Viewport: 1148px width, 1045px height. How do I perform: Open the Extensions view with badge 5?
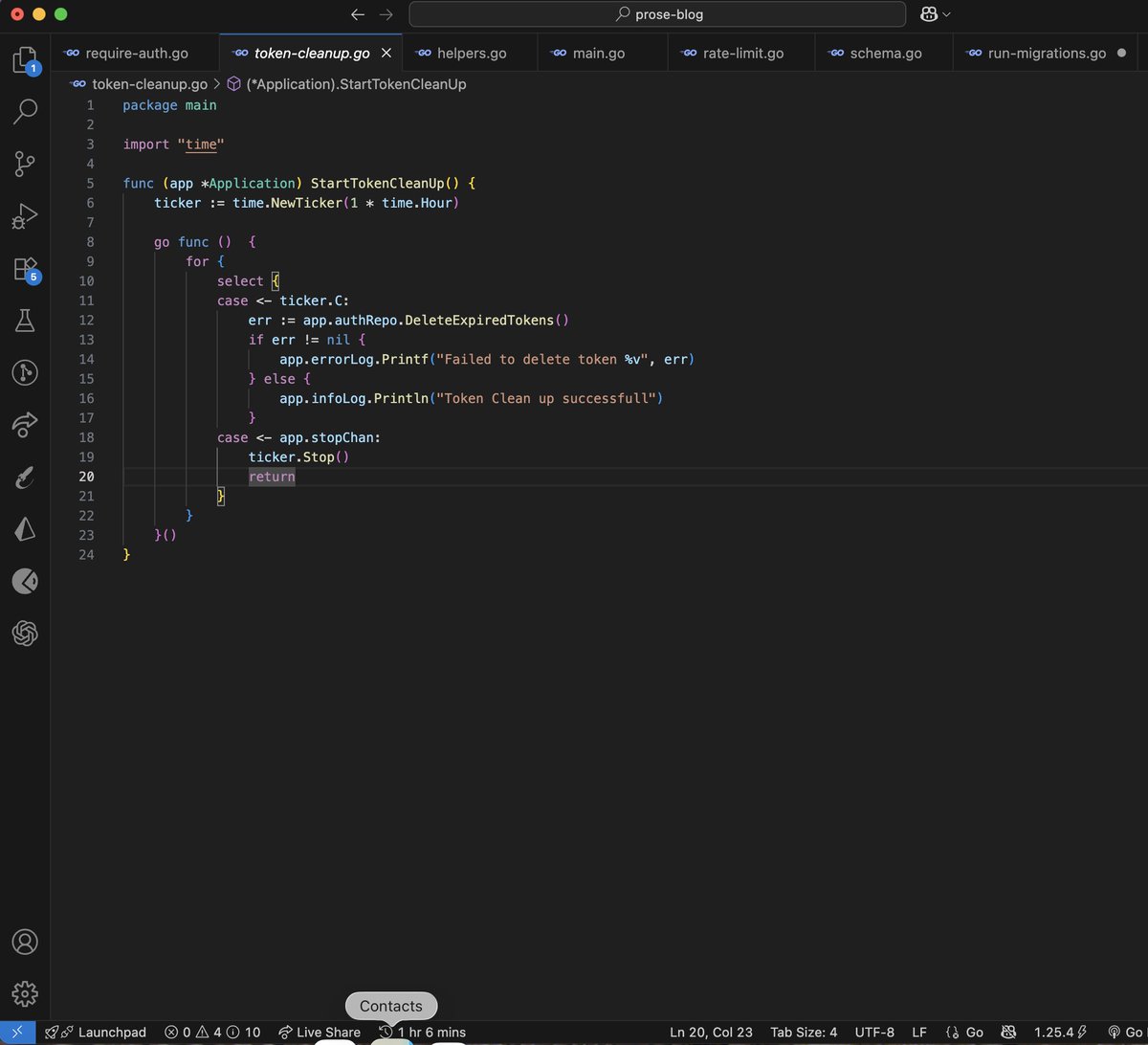(x=25, y=269)
